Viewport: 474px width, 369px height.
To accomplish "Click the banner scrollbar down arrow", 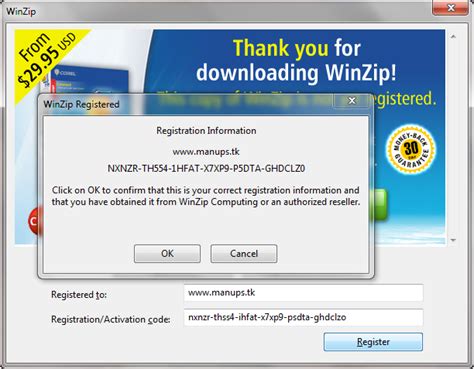I will [x=453, y=240].
